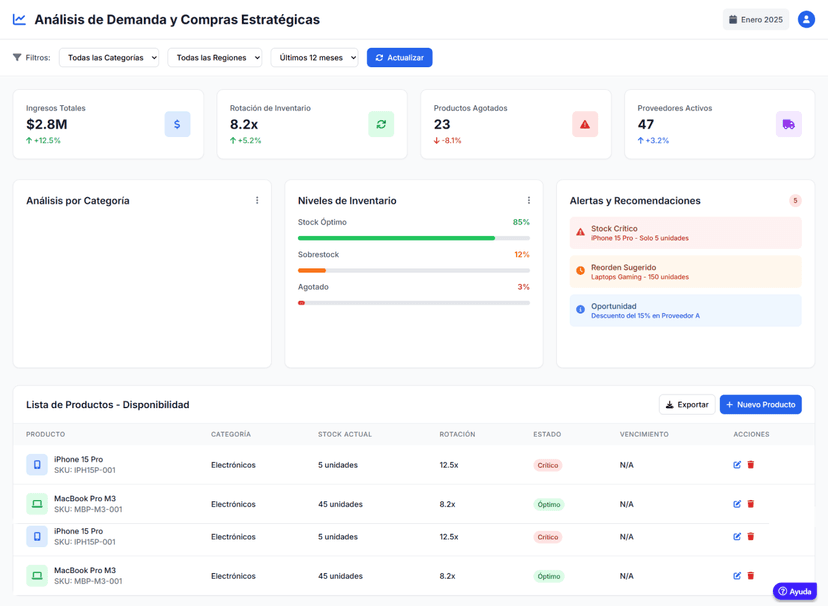Open the three-dot menu of Análisis por Categoría
This screenshot has width=828, height=606.
[x=257, y=200]
